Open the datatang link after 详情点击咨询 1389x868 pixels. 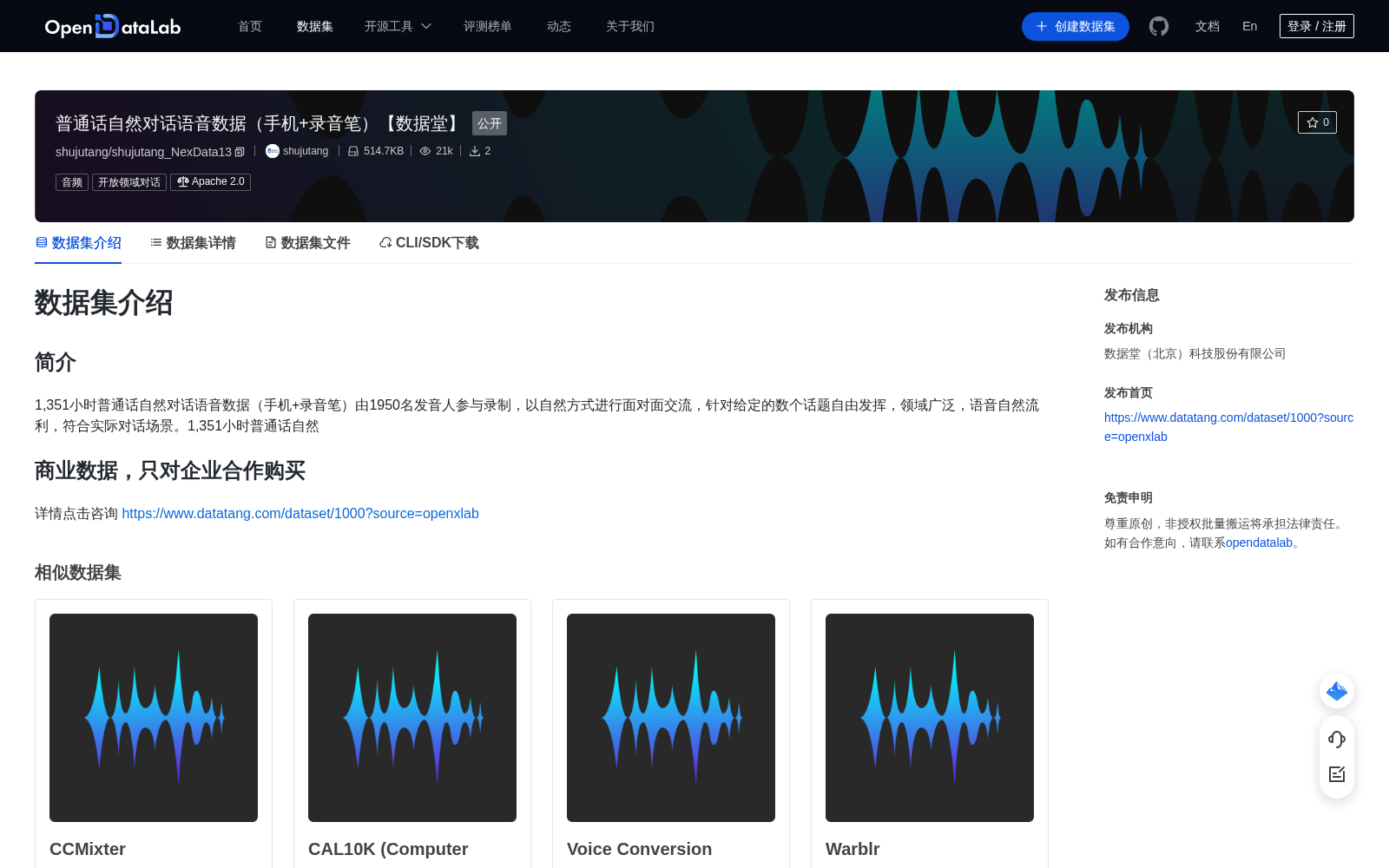point(300,514)
